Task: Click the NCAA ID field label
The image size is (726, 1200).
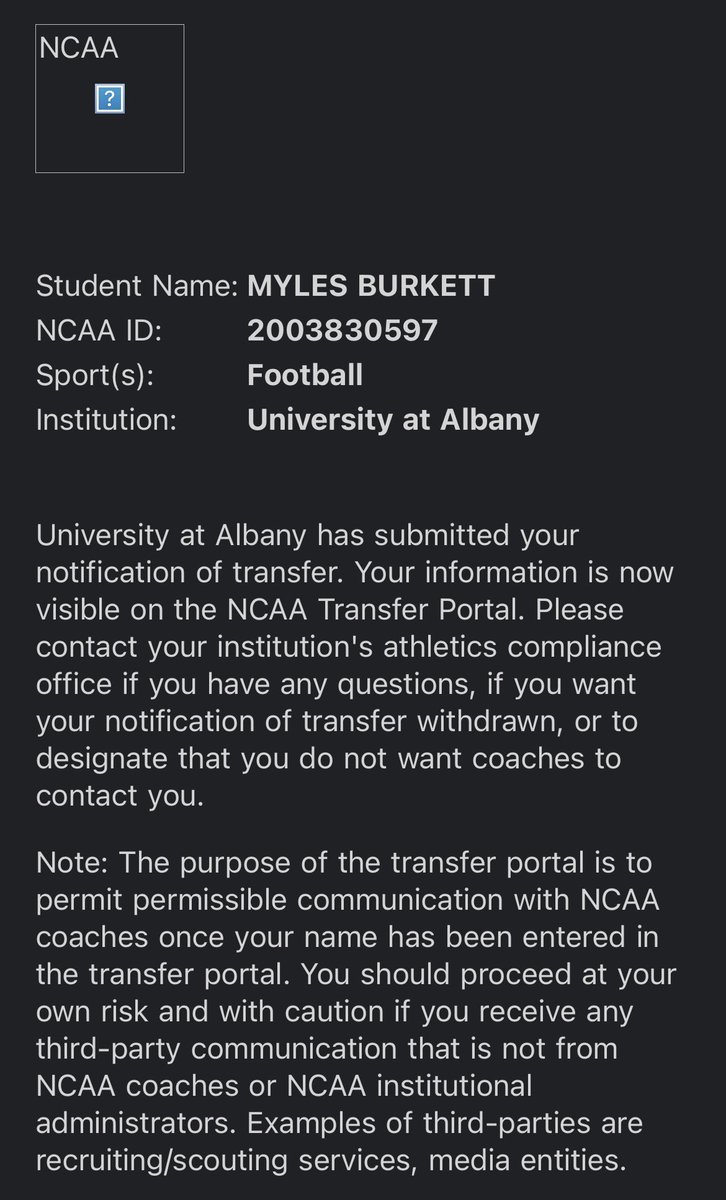Action: point(99,330)
